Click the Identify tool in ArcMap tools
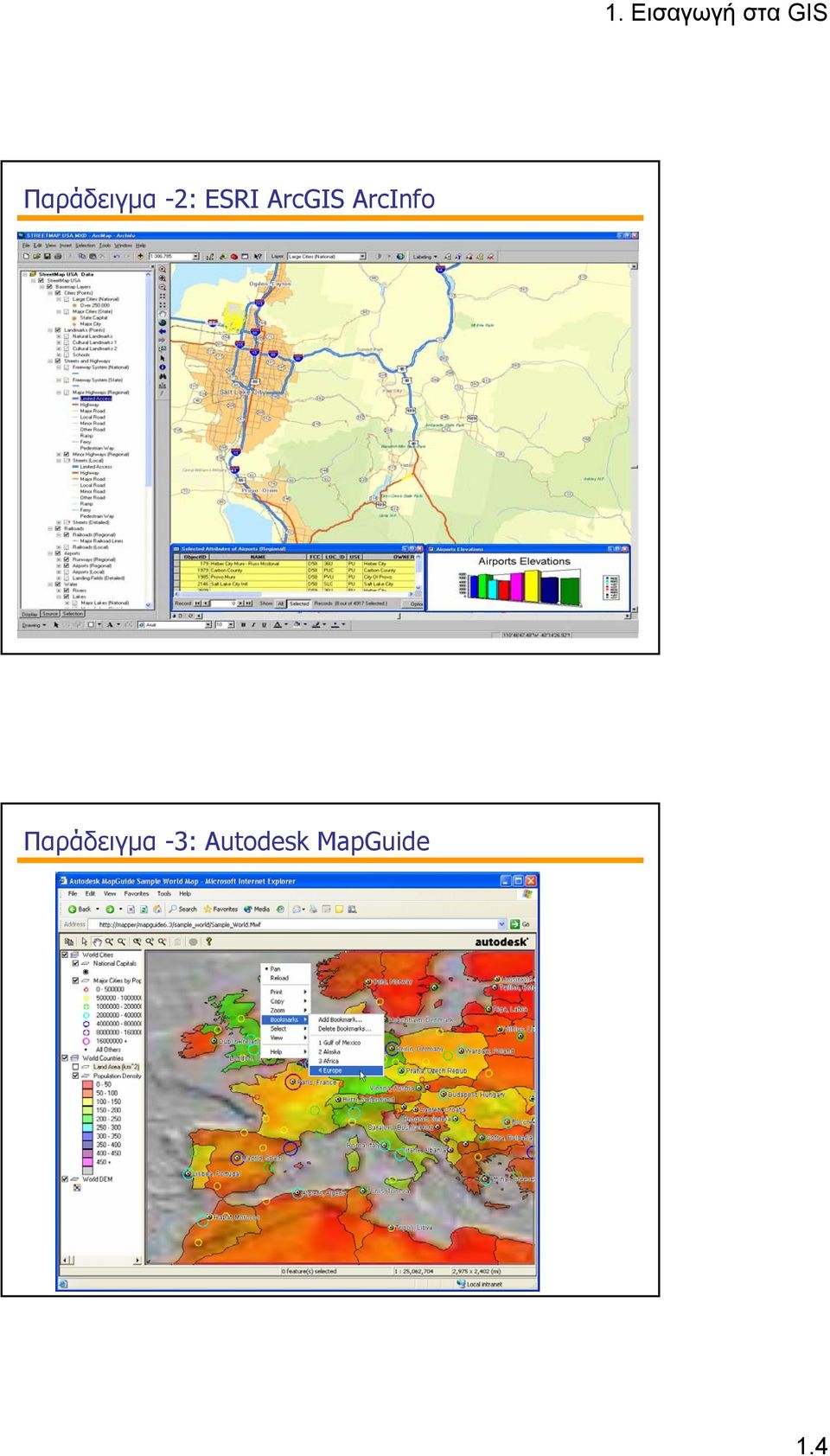This screenshot has height=1456, width=830. [x=163, y=367]
